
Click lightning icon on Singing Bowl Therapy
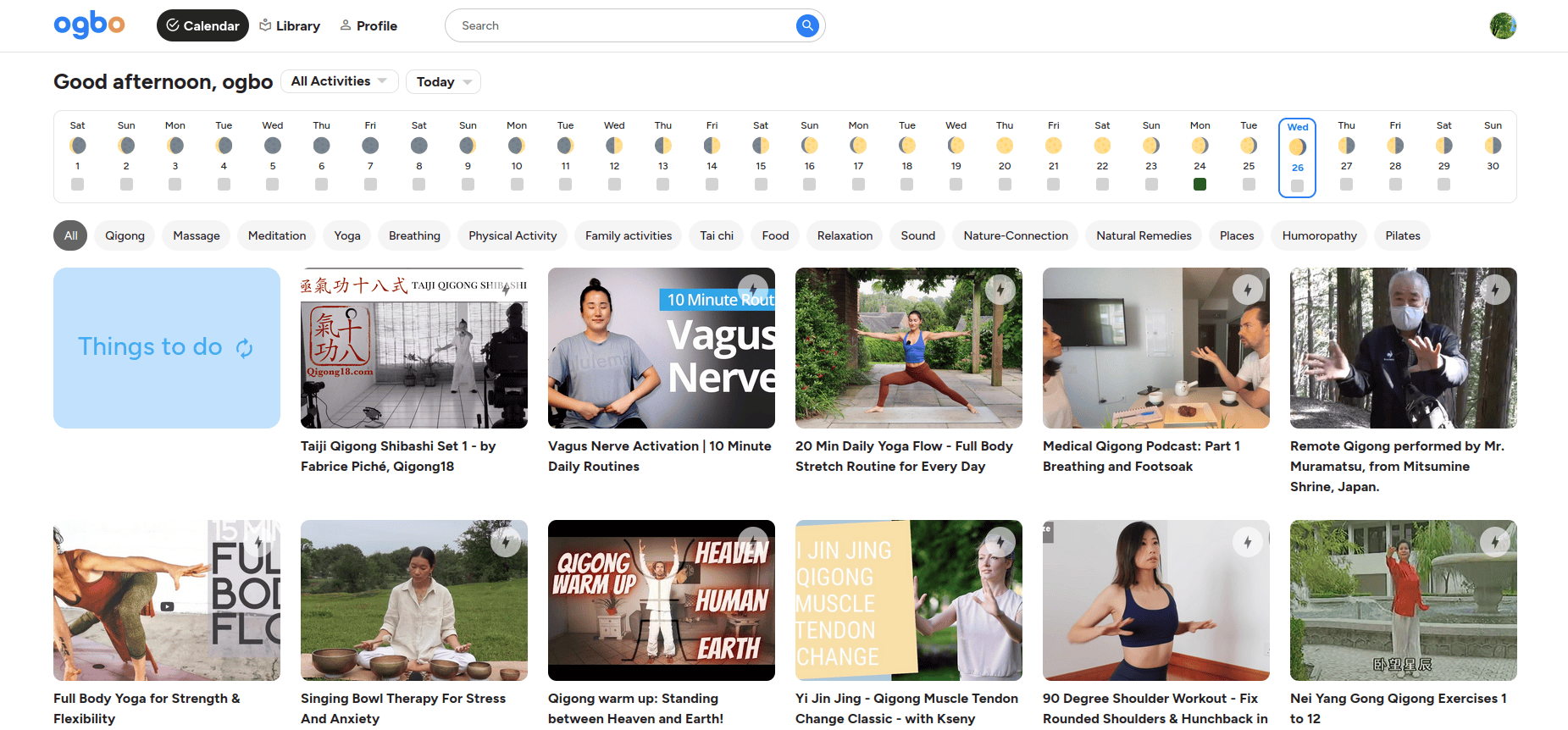(x=506, y=541)
